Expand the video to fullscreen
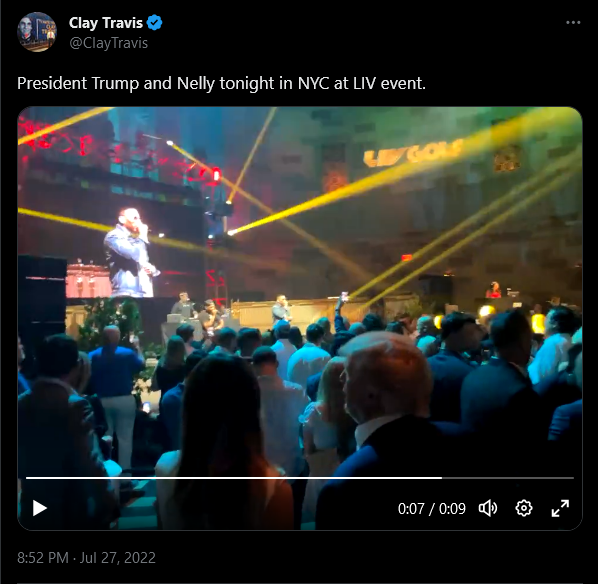The height and width of the screenshot is (584, 598). point(560,508)
